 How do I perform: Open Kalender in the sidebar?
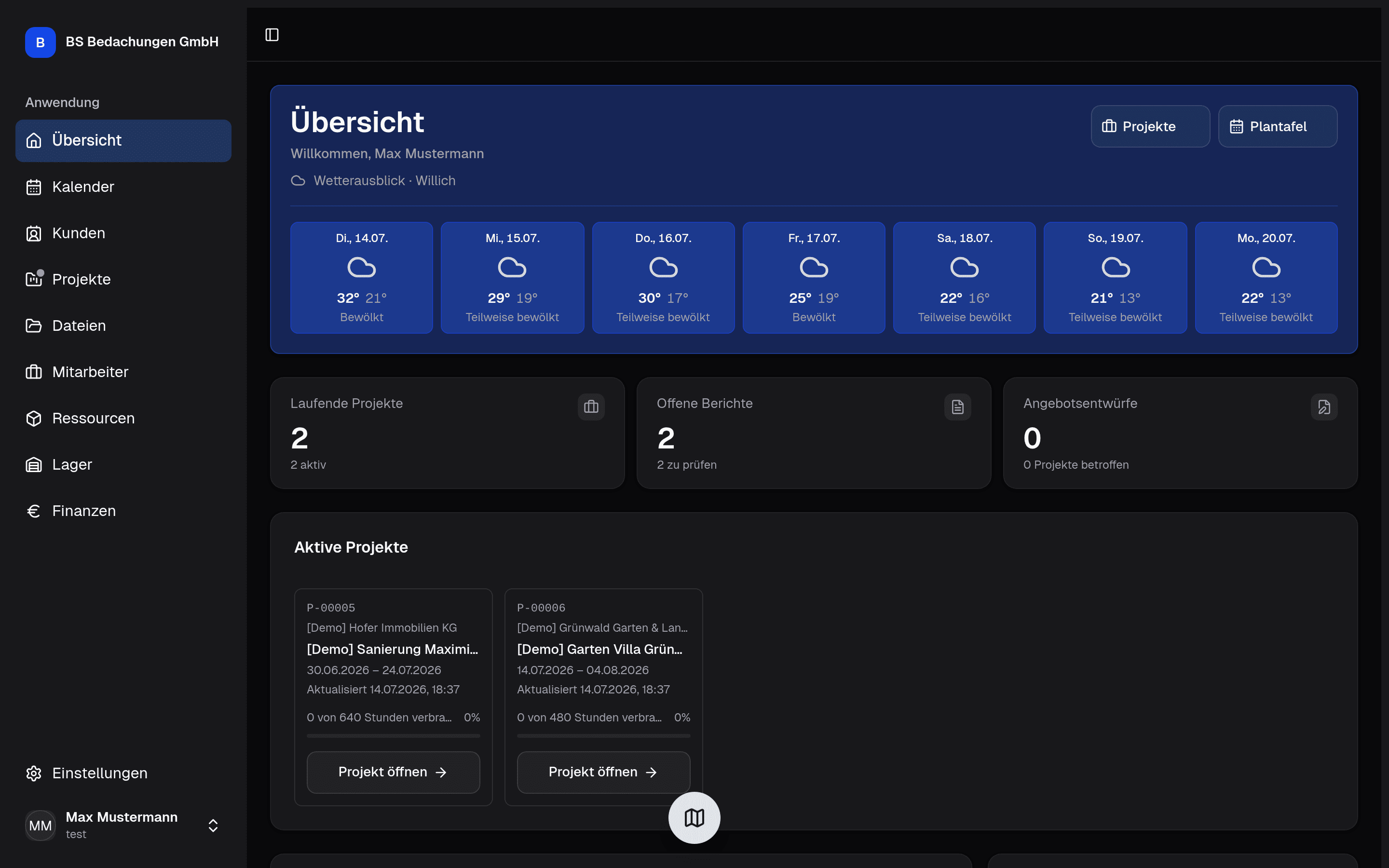coord(123,187)
